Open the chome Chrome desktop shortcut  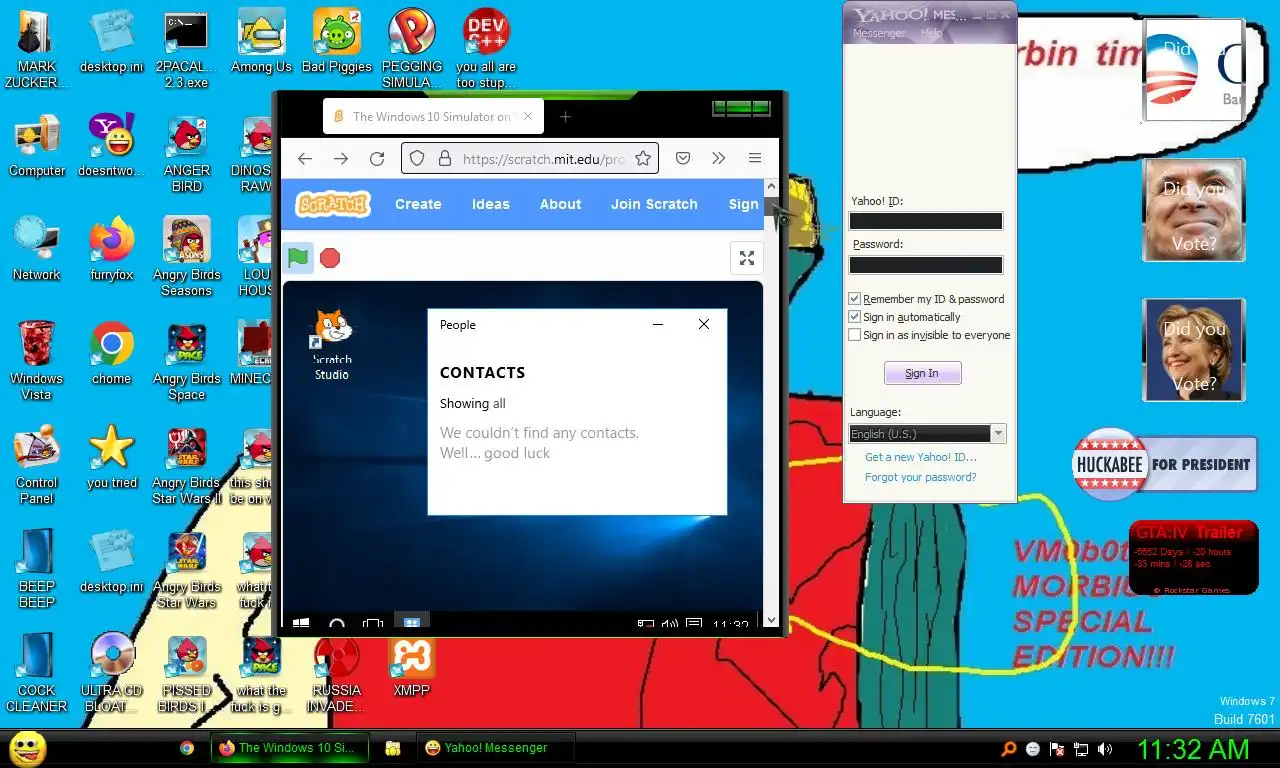pyautogui.click(x=111, y=354)
